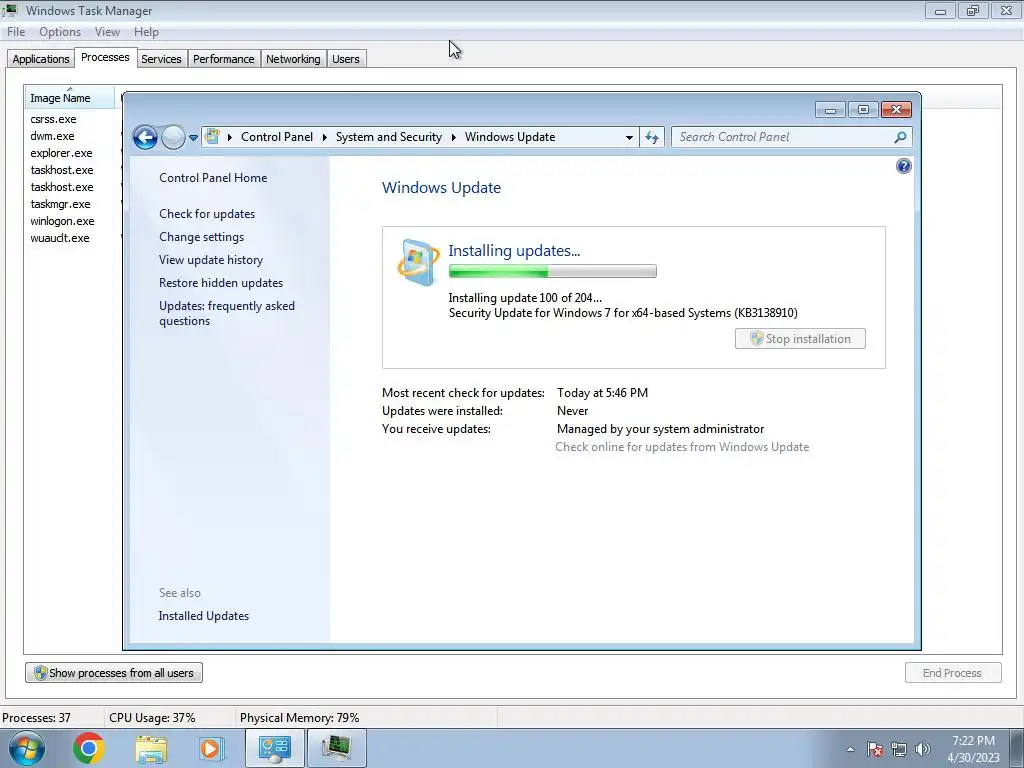
Task: Click the refresh icon next to address bar
Action: 652,137
